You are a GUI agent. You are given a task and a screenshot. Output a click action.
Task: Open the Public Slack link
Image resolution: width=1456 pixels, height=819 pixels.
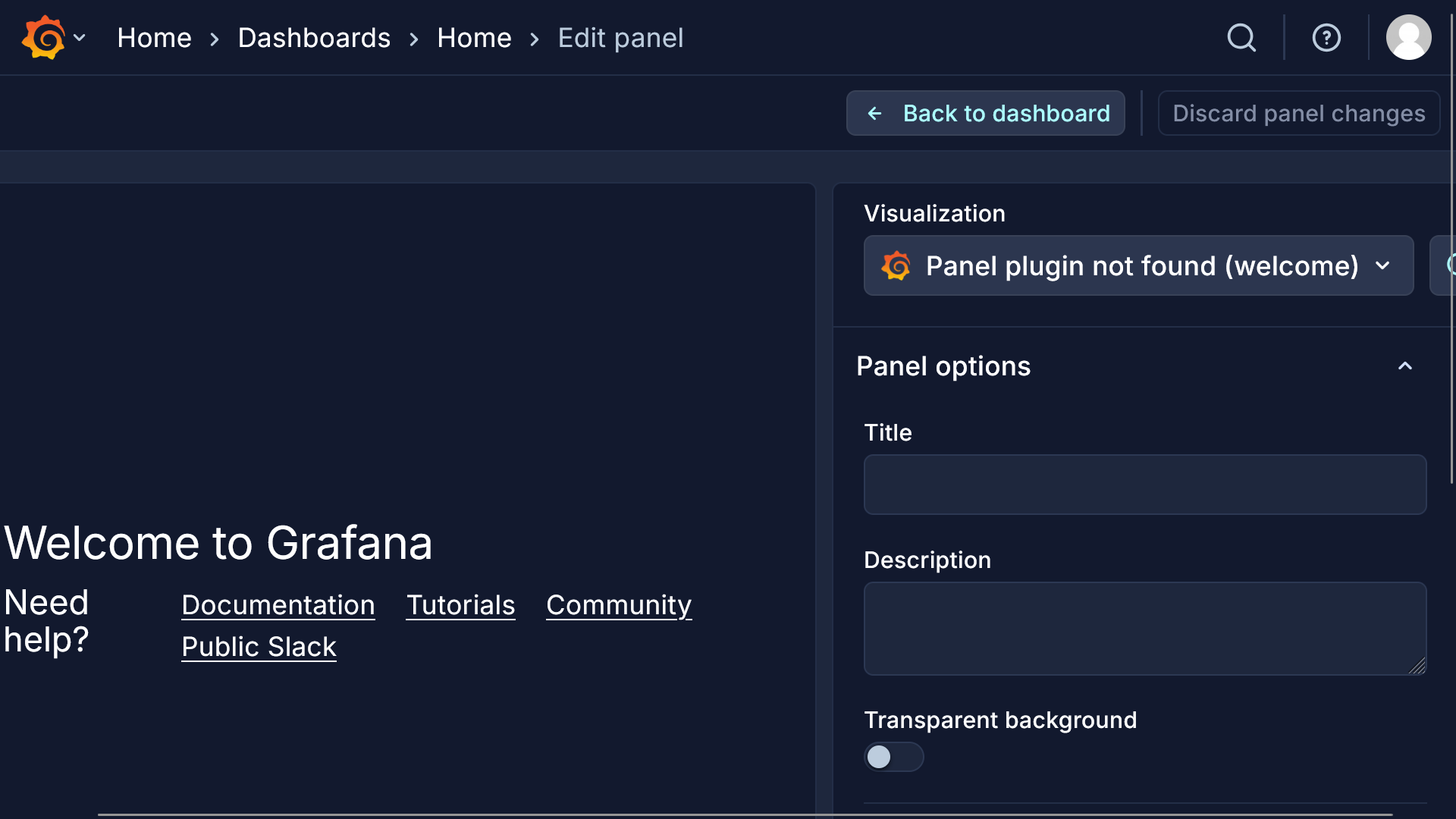pos(259,647)
